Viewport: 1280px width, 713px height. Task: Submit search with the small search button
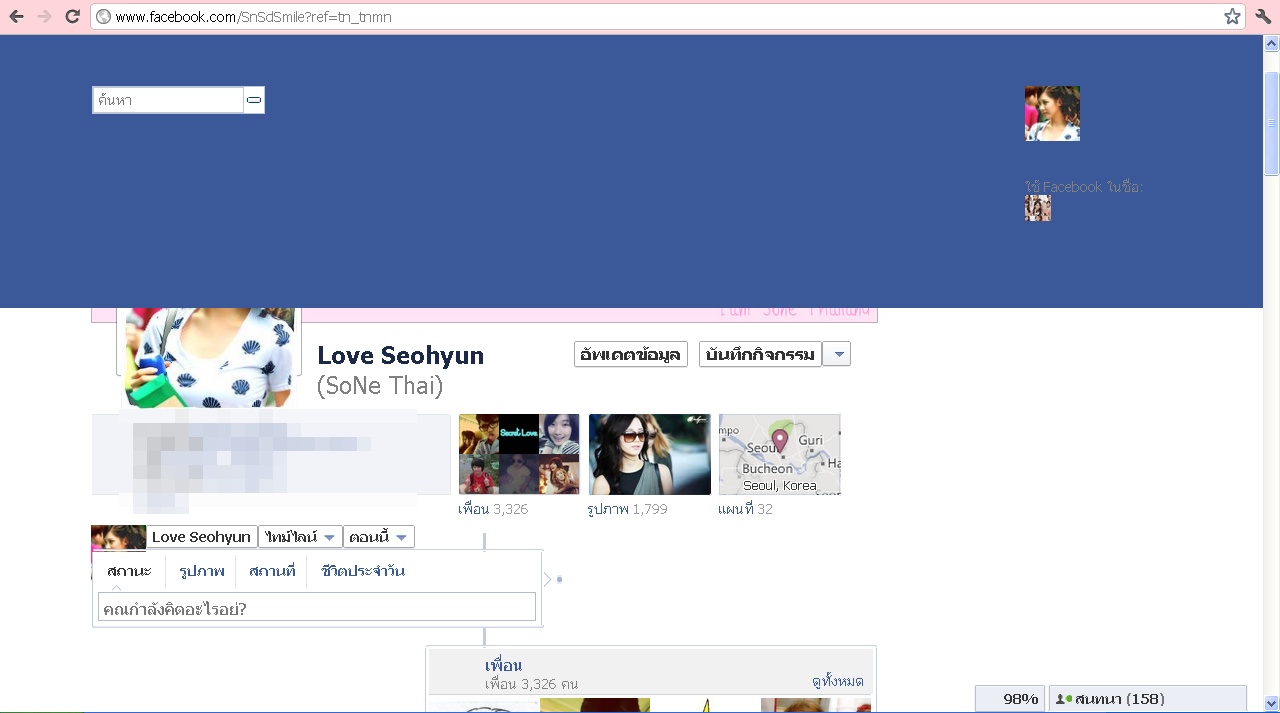254,100
